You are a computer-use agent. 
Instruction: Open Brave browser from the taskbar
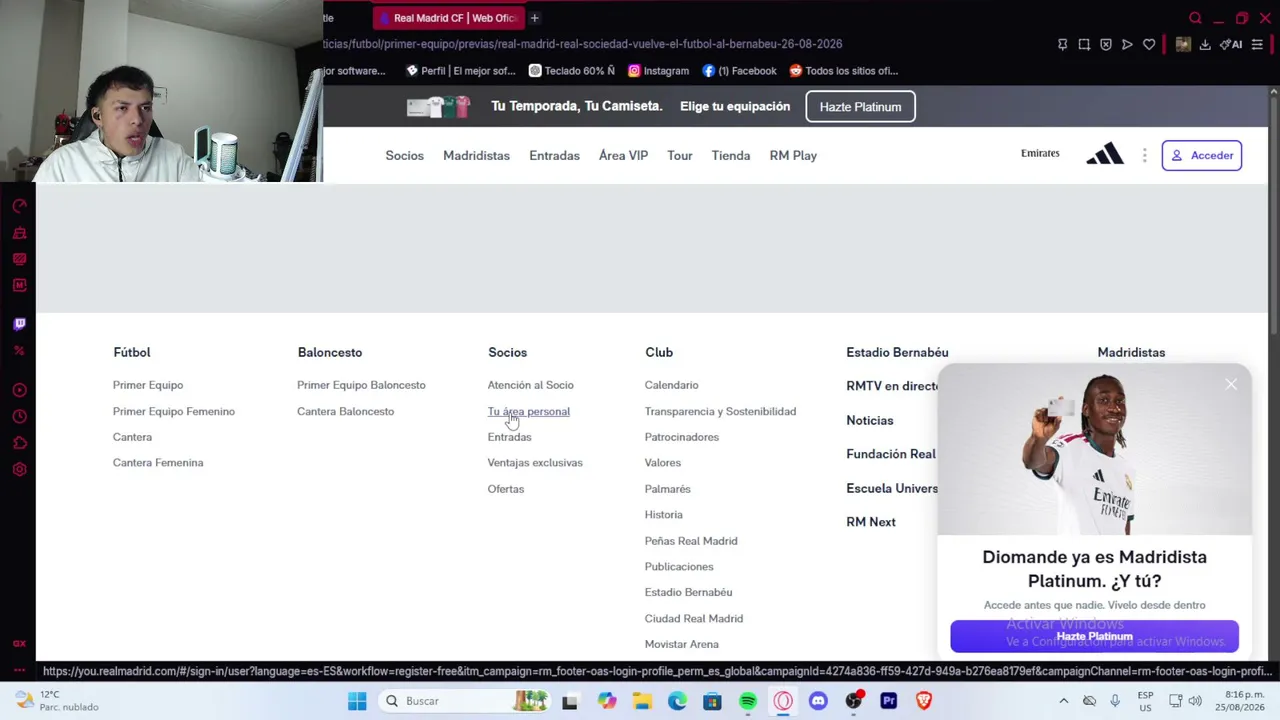[923, 701]
